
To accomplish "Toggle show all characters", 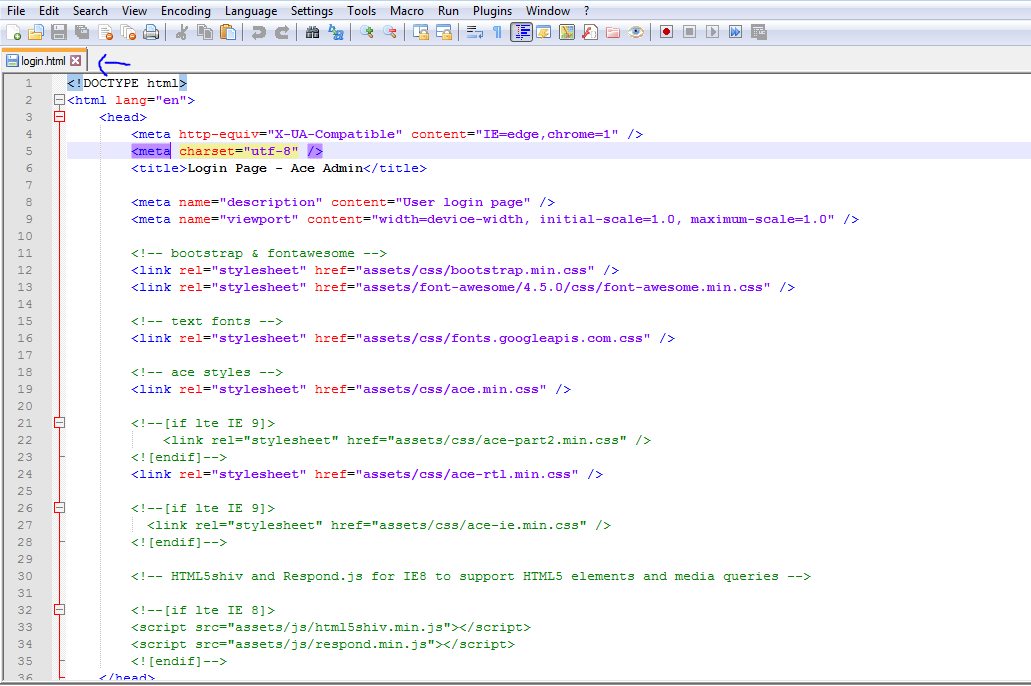I will click(x=498, y=32).
